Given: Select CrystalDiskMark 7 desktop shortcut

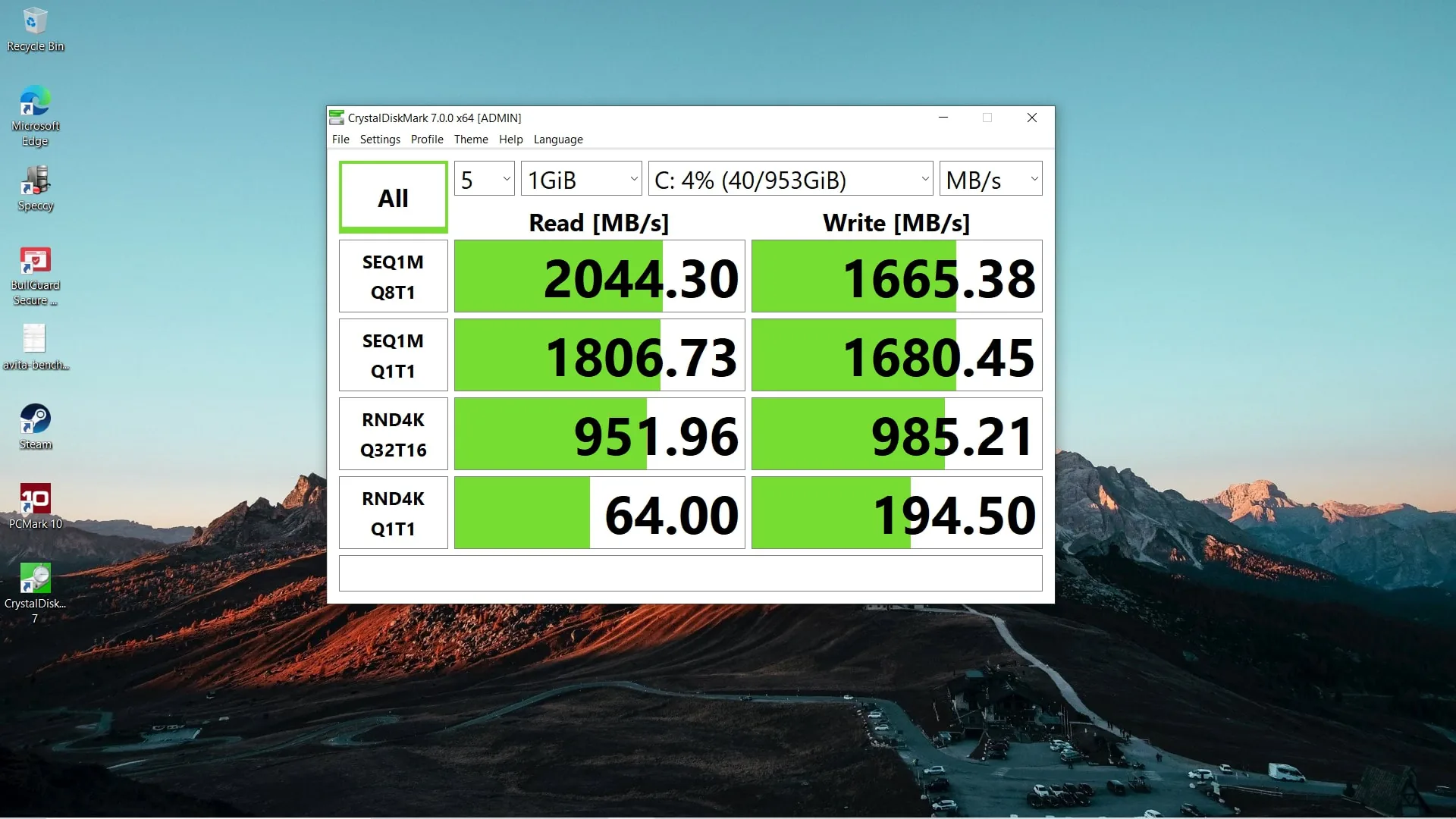Looking at the screenshot, I should pos(35,595).
